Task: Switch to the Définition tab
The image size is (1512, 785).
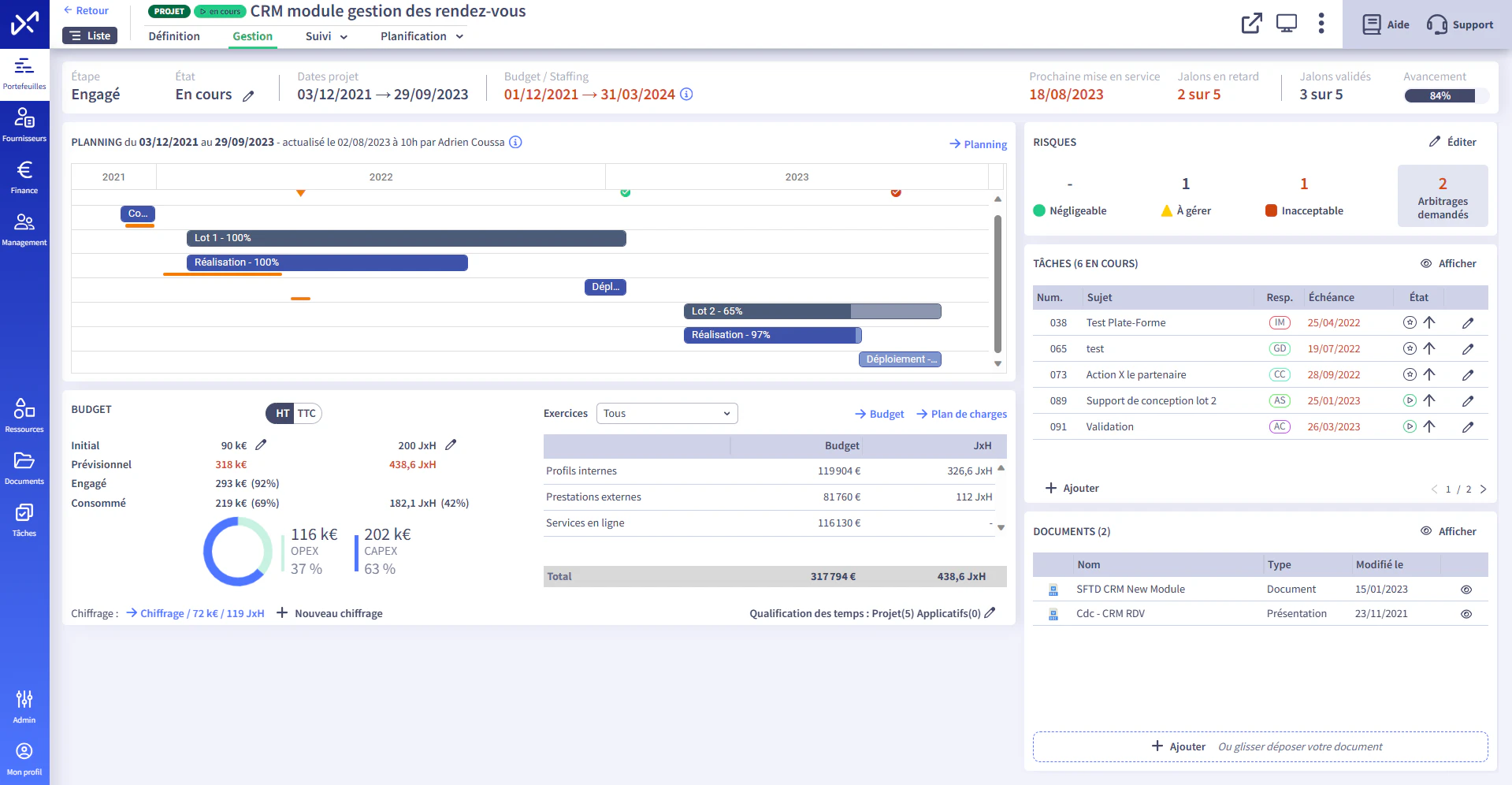Action: click(x=174, y=36)
